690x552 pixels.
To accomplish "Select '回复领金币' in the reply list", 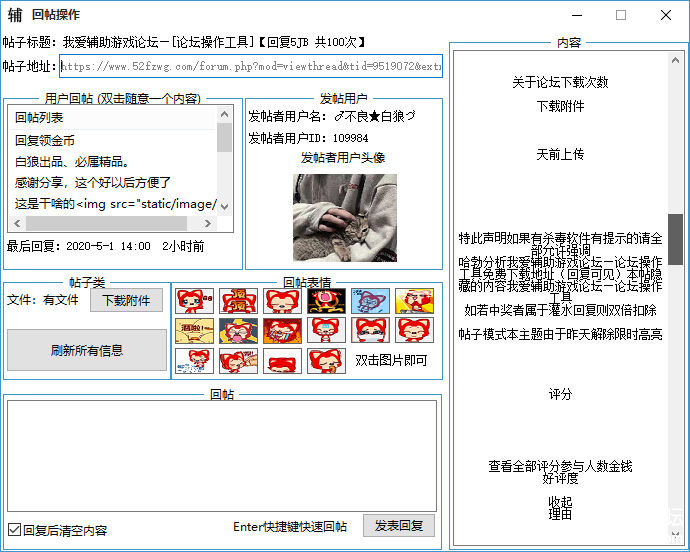I will click(45, 140).
